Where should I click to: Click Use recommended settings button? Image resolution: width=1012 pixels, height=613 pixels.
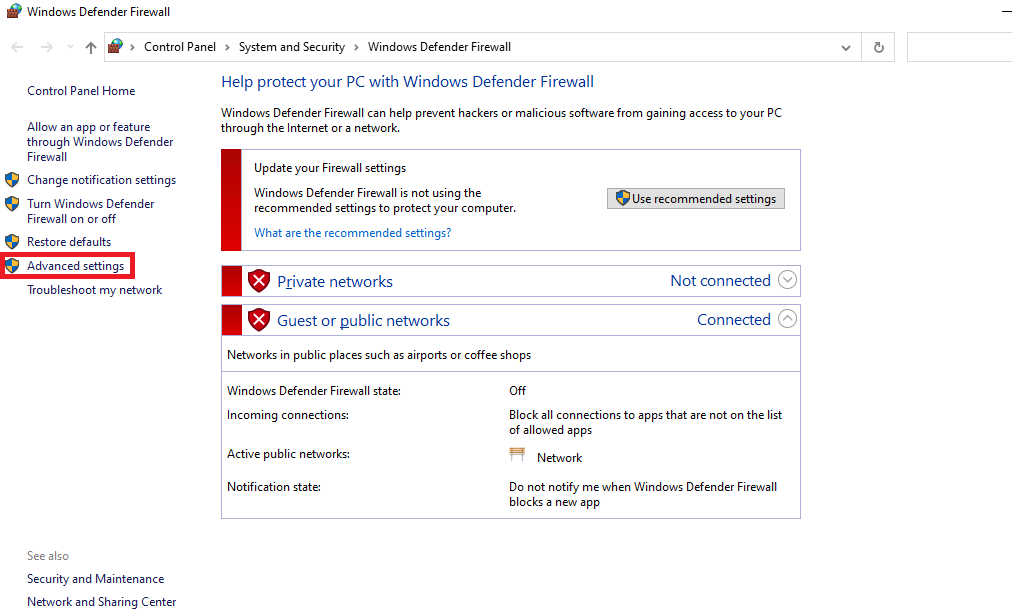tap(696, 199)
